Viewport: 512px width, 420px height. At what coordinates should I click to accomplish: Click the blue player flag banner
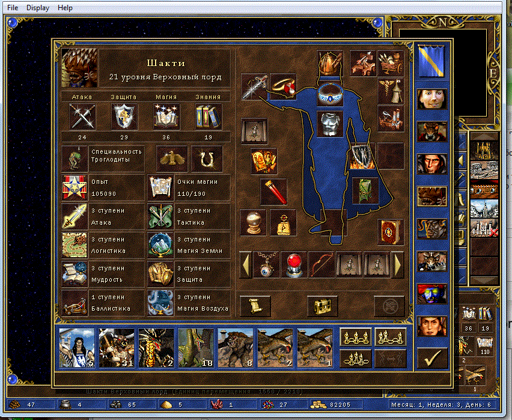coord(432,62)
